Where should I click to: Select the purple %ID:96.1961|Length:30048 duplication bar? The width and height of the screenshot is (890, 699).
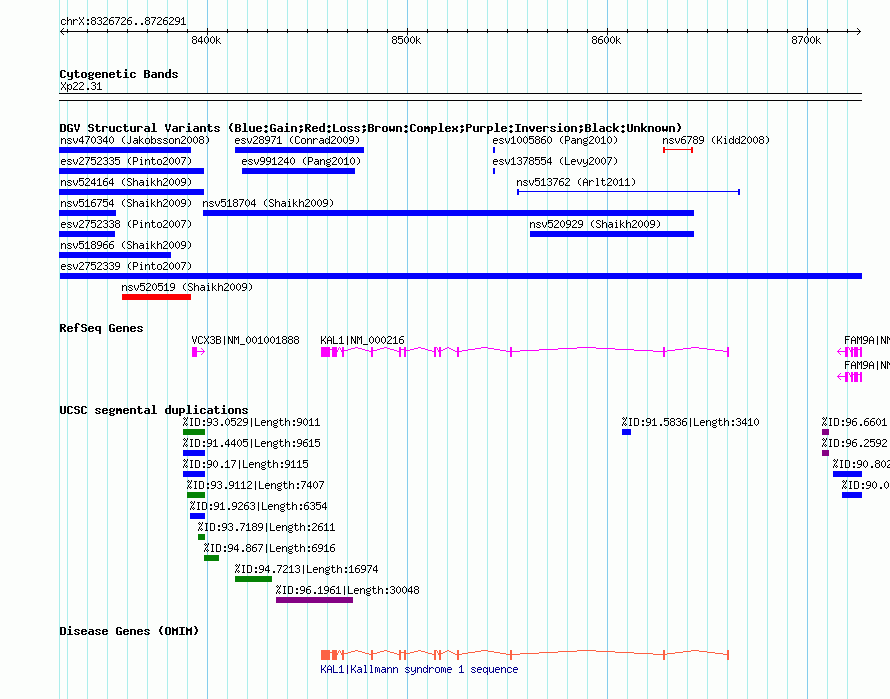point(314,600)
